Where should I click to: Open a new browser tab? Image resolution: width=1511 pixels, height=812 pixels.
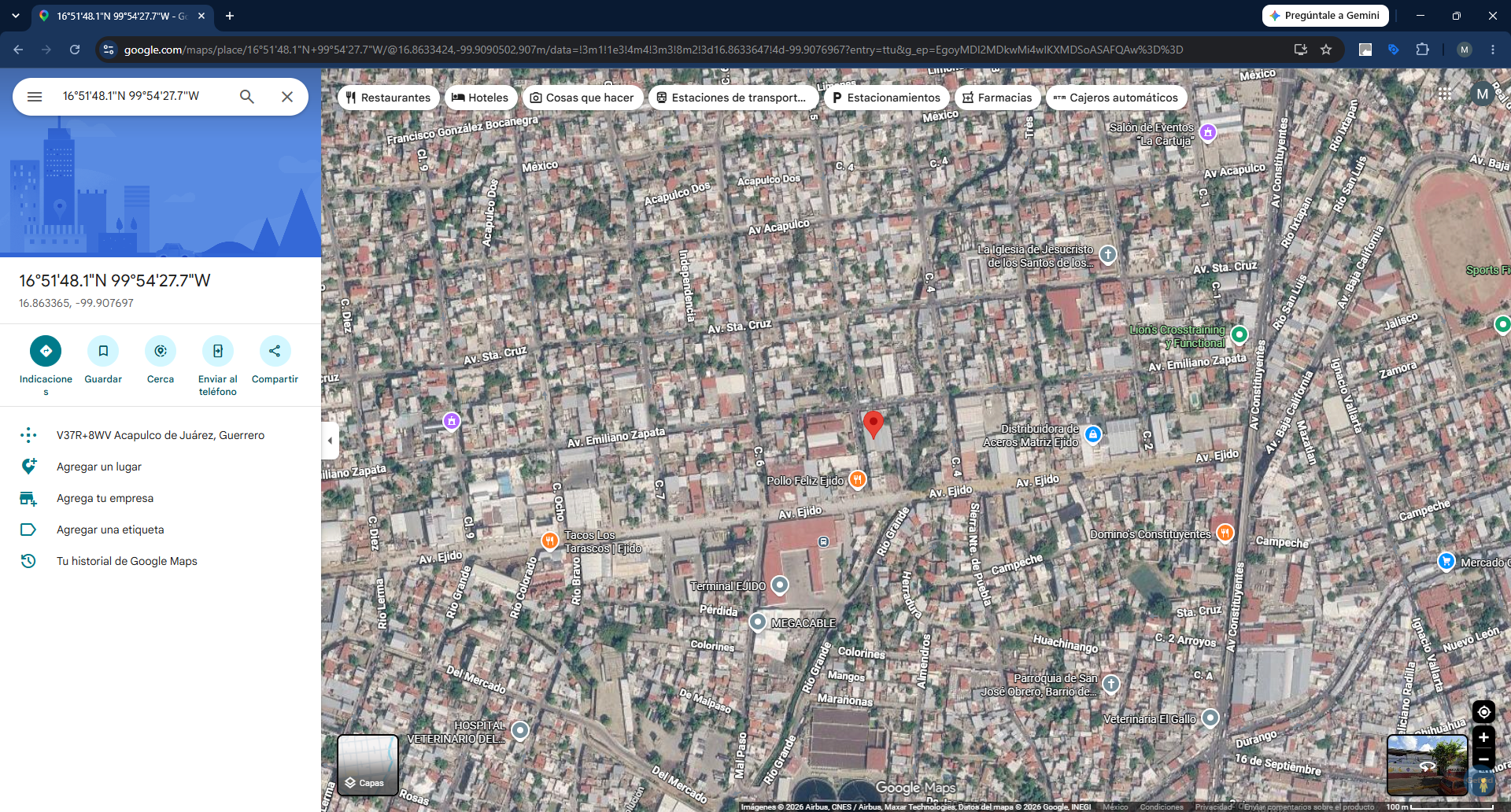tap(230, 16)
